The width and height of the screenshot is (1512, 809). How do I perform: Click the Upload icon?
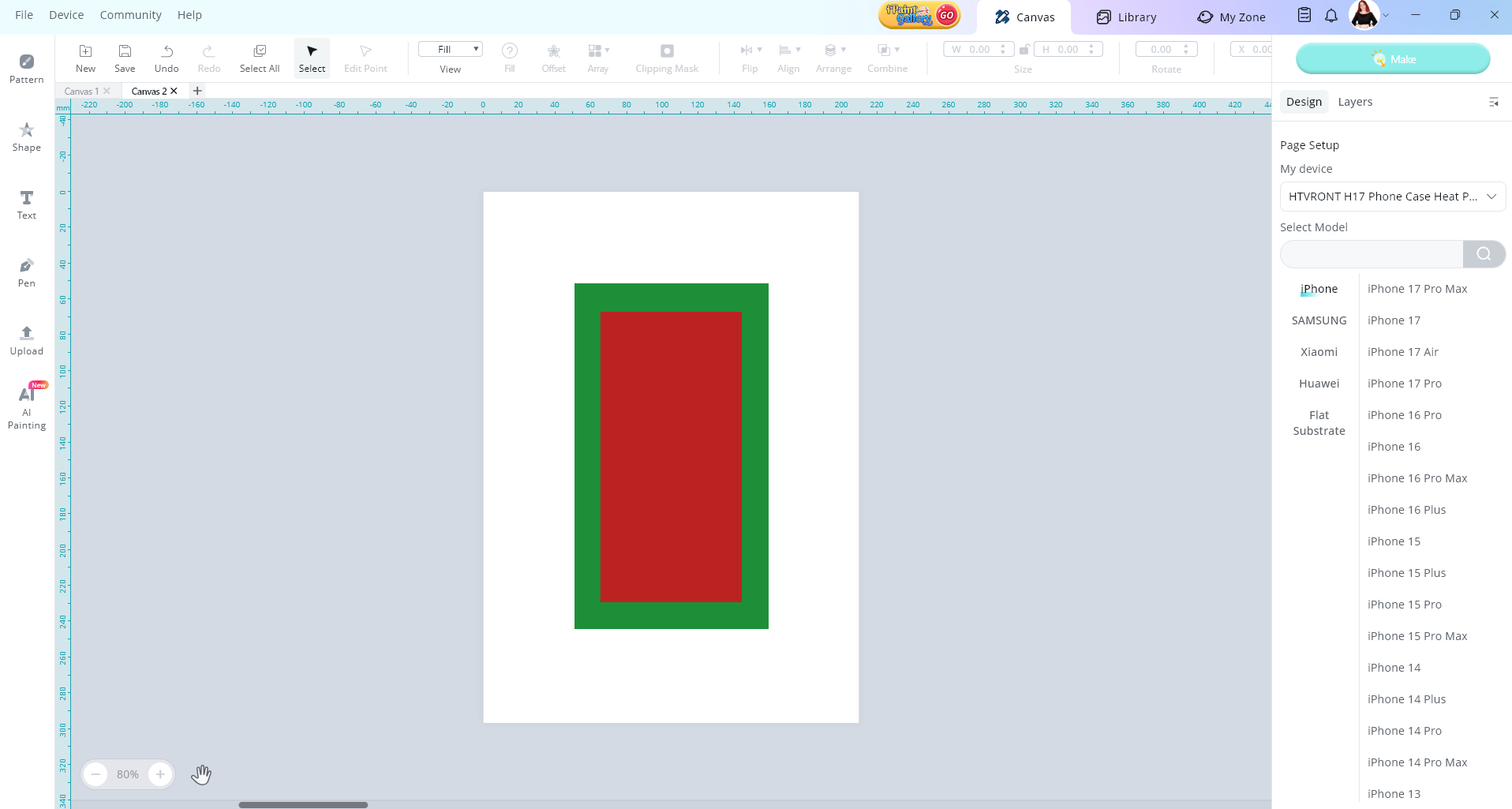26,339
